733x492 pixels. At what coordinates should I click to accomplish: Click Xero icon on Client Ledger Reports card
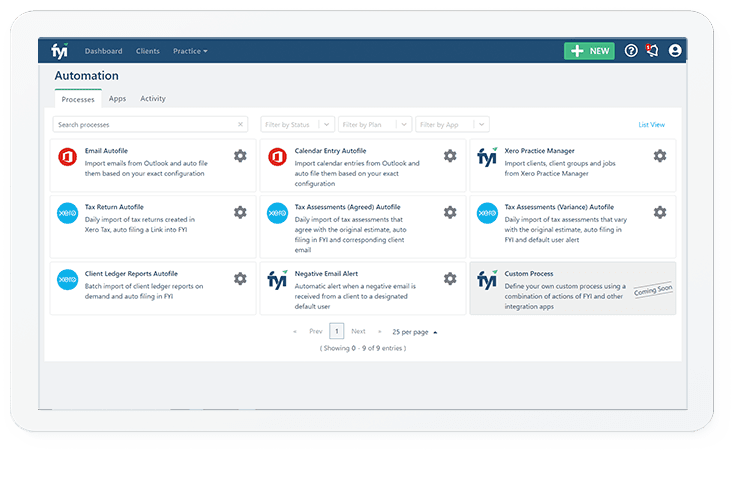tap(67, 280)
